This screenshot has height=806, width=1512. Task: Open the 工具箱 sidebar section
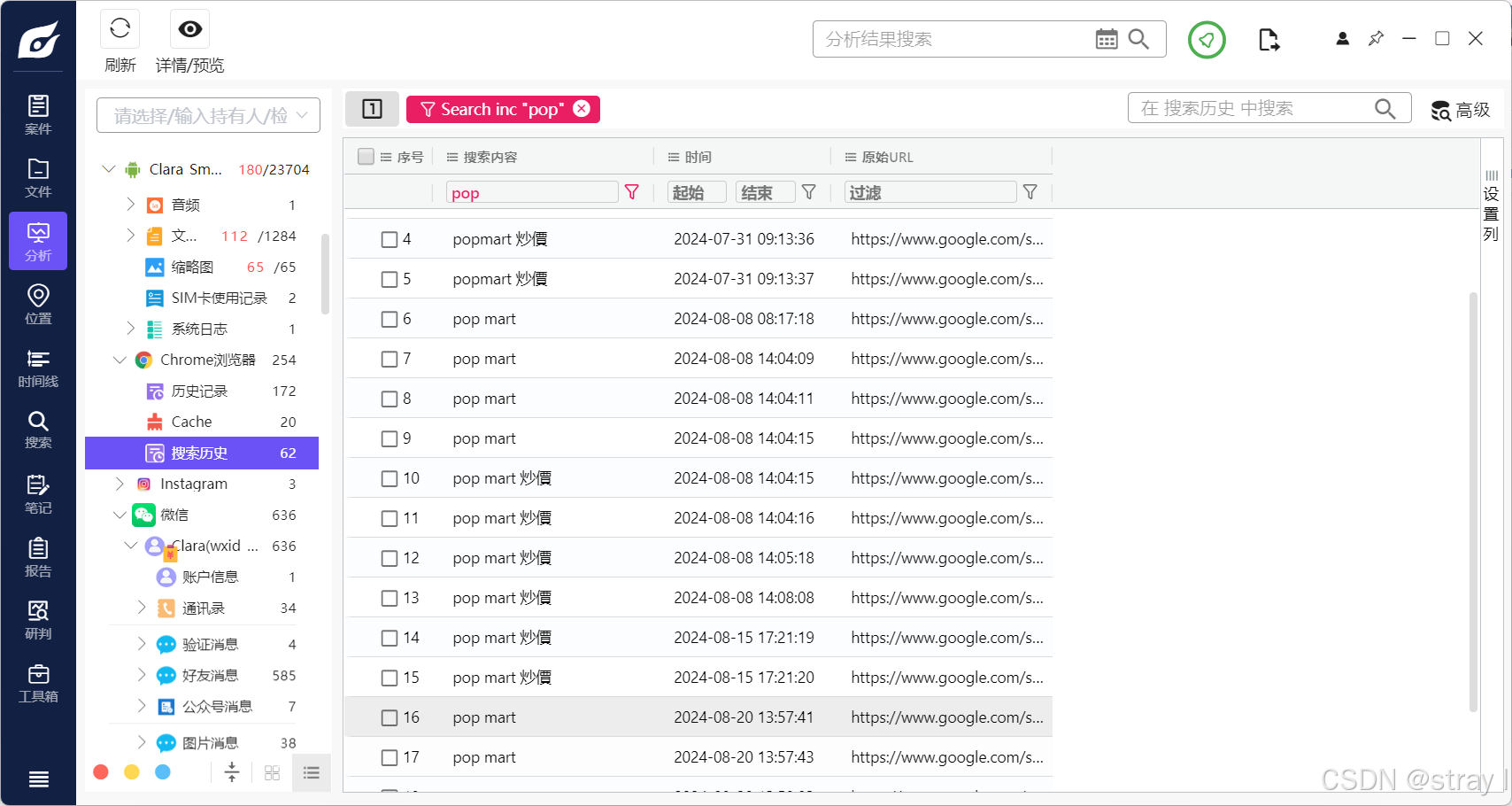tap(38, 683)
